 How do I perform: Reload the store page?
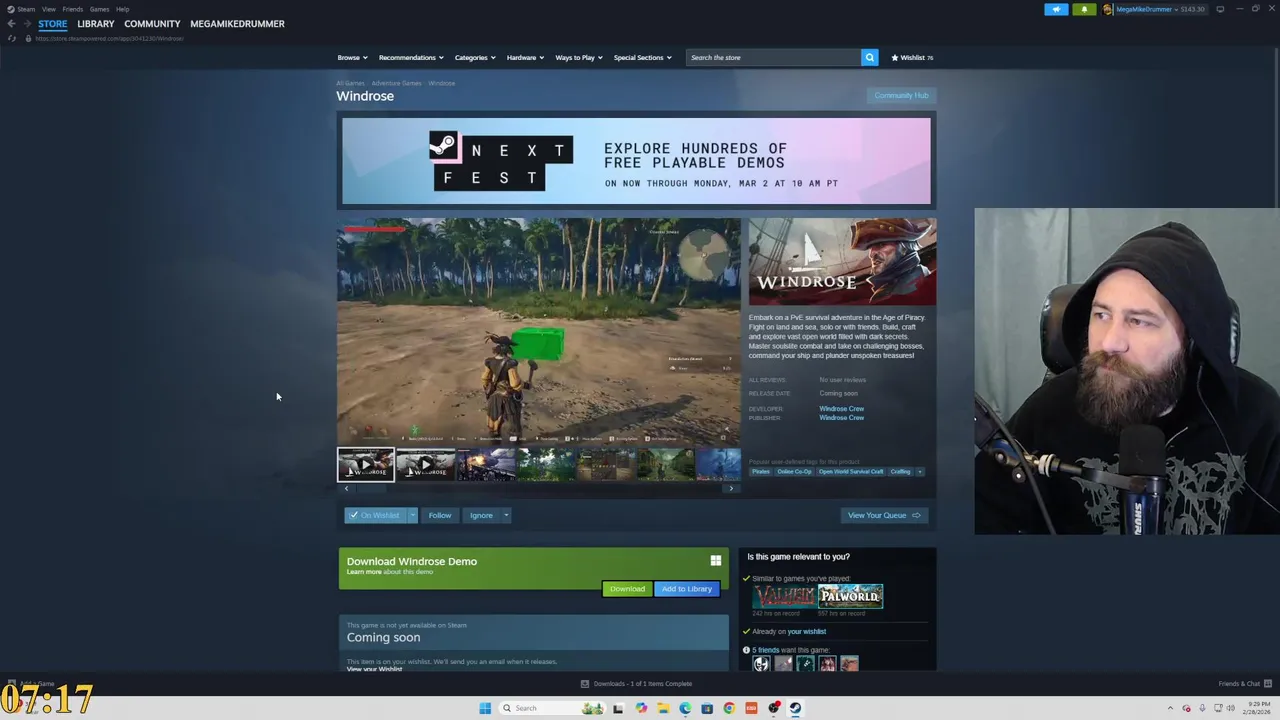(11, 38)
